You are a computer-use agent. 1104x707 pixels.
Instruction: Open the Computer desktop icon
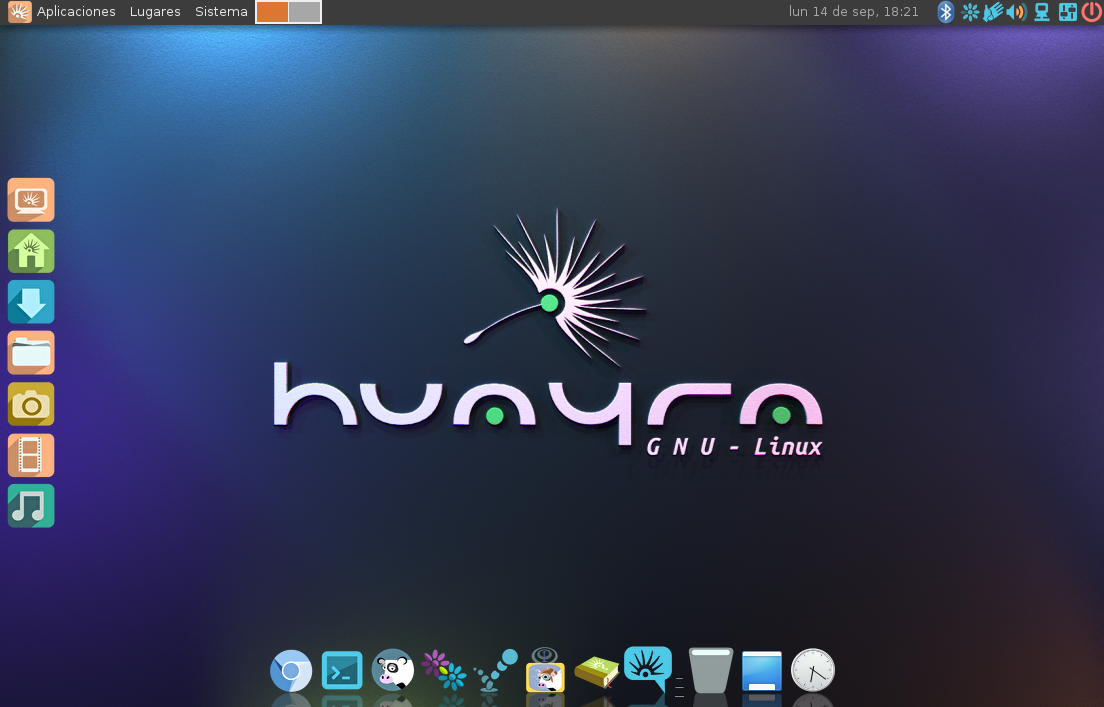pos(31,200)
